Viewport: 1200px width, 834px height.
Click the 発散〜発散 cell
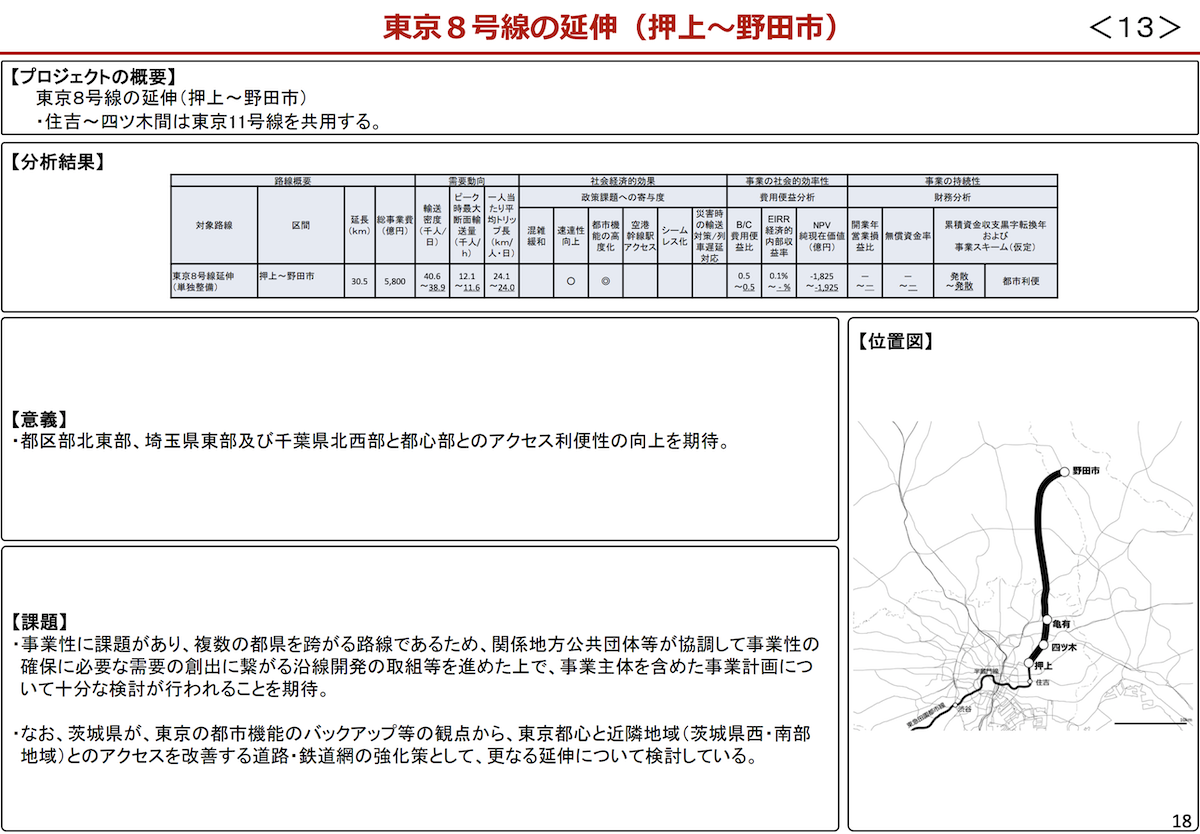pyautogui.click(x=959, y=281)
